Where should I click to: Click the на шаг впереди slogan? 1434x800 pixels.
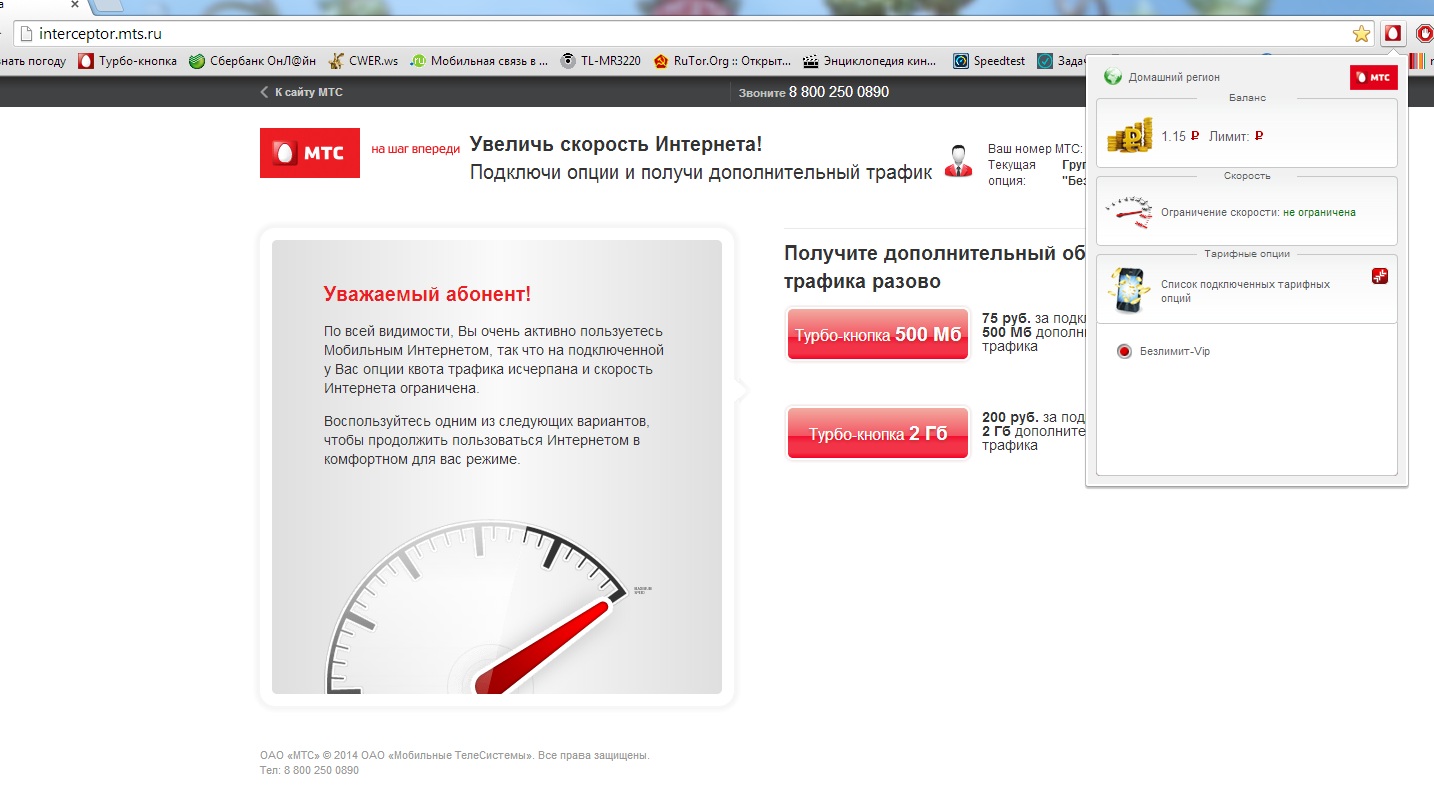pyautogui.click(x=415, y=149)
